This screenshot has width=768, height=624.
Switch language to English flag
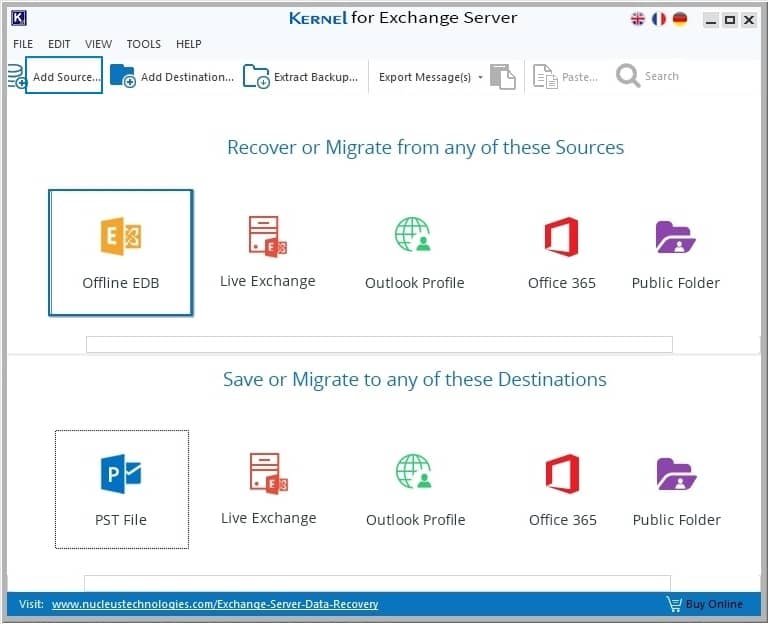[638, 19]
